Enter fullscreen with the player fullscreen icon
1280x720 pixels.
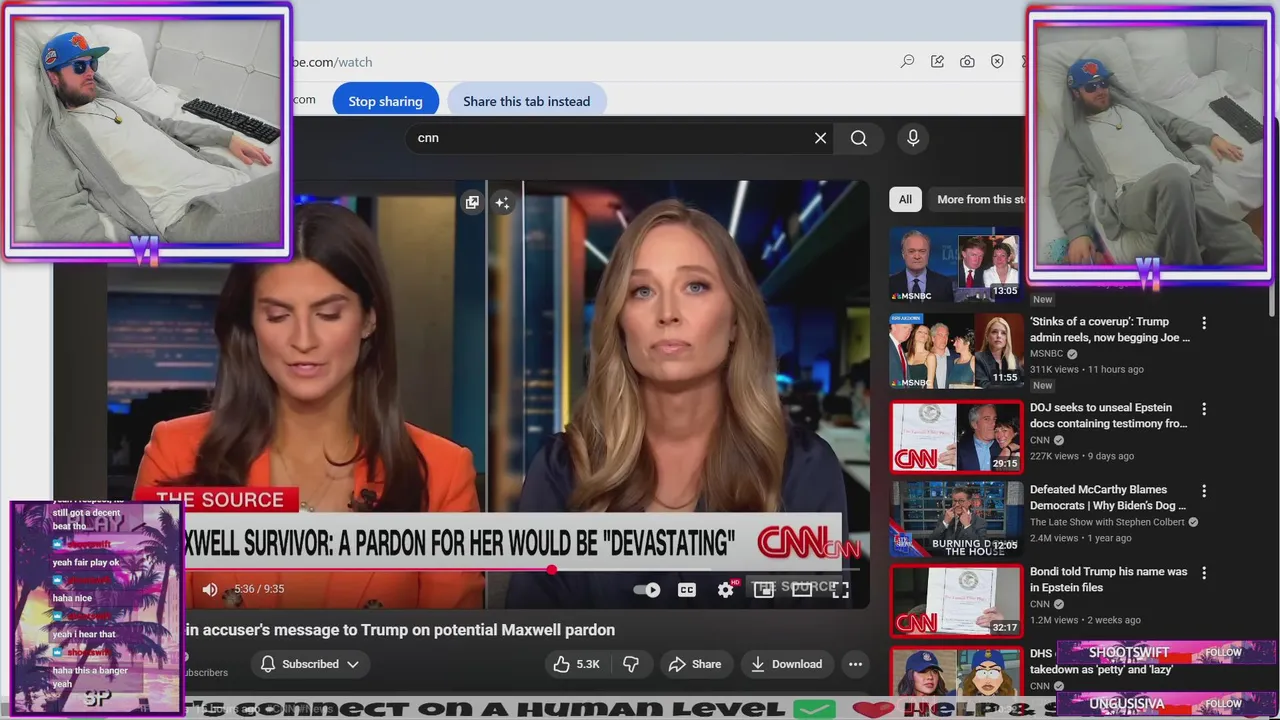[840, 590]
